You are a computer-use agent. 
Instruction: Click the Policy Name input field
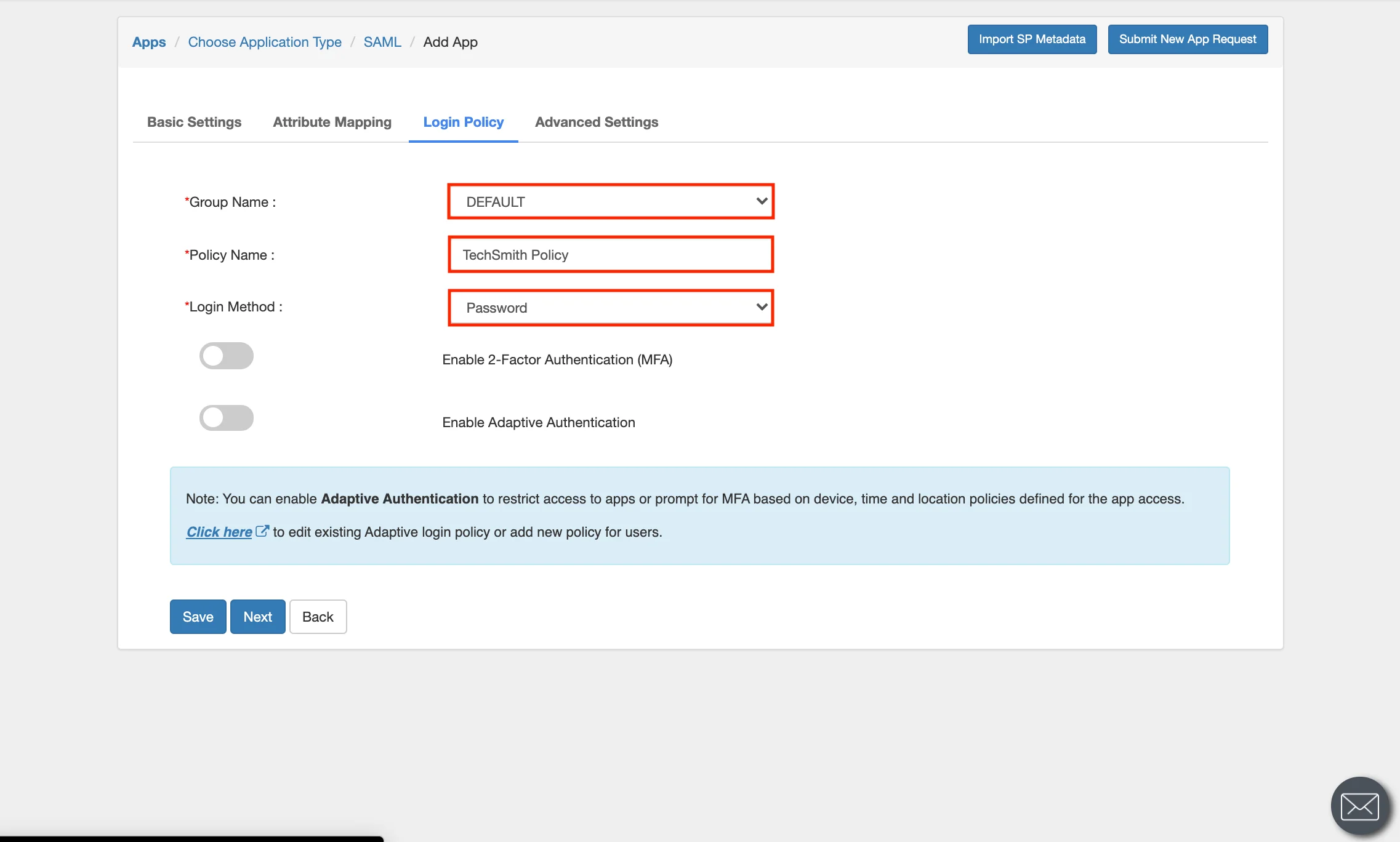(x=612, y=255)
